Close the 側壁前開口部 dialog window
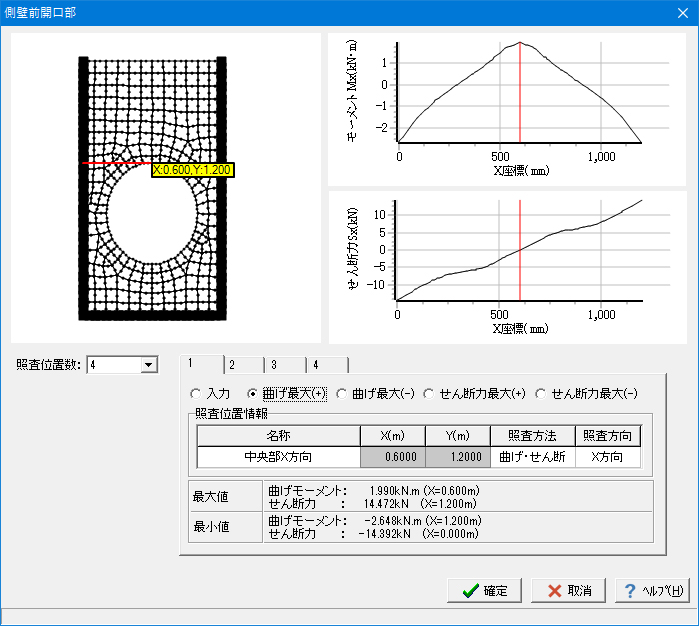This screenshot has height=626, width=699. point(683,13)
